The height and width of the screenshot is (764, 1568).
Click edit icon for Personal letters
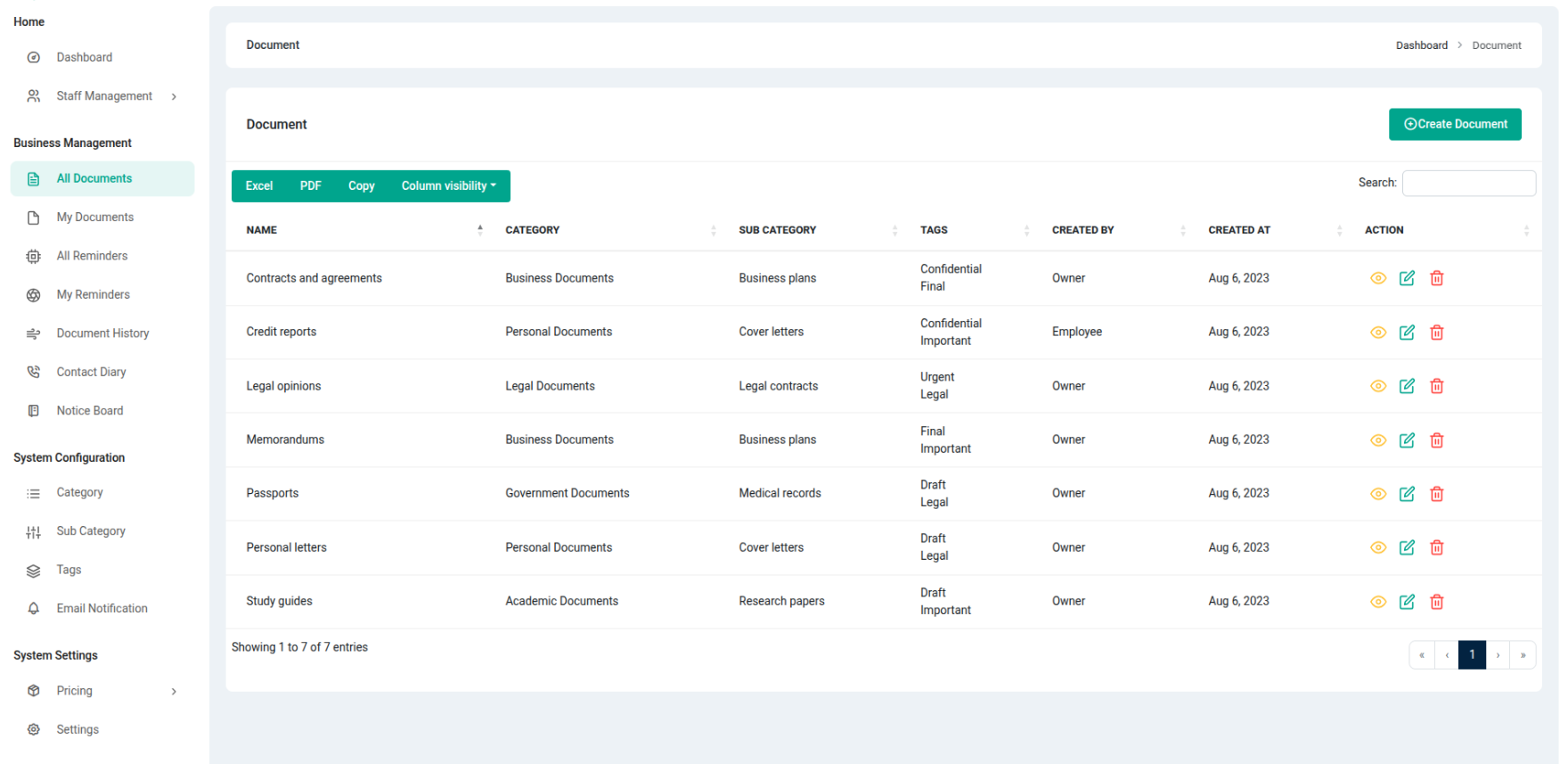pos(1407,547)
